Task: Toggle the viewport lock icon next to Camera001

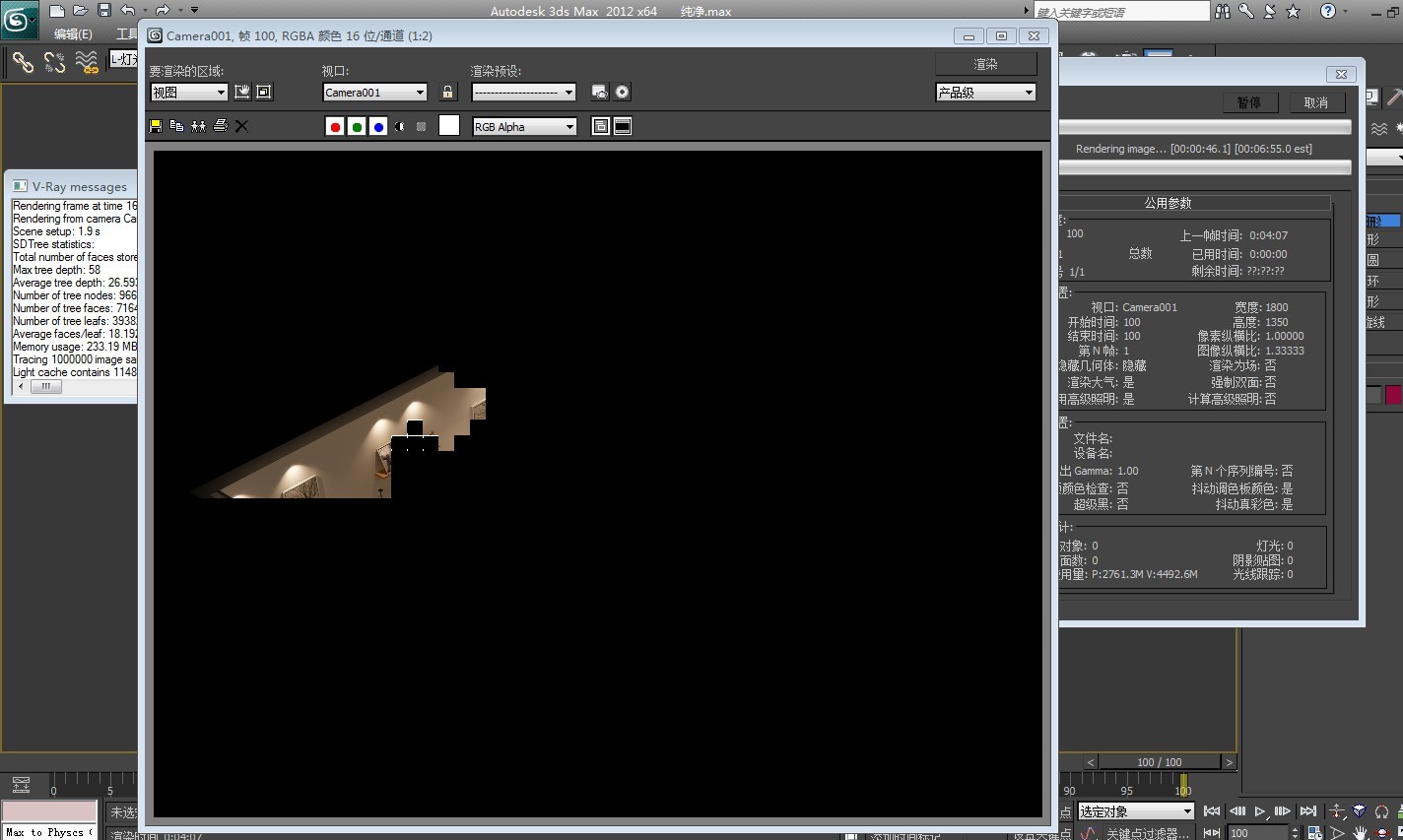Action: click(448, 92)
